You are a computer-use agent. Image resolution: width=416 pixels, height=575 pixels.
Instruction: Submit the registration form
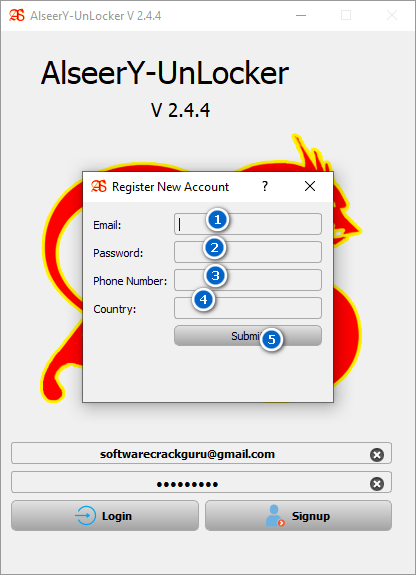coord(248,336)
